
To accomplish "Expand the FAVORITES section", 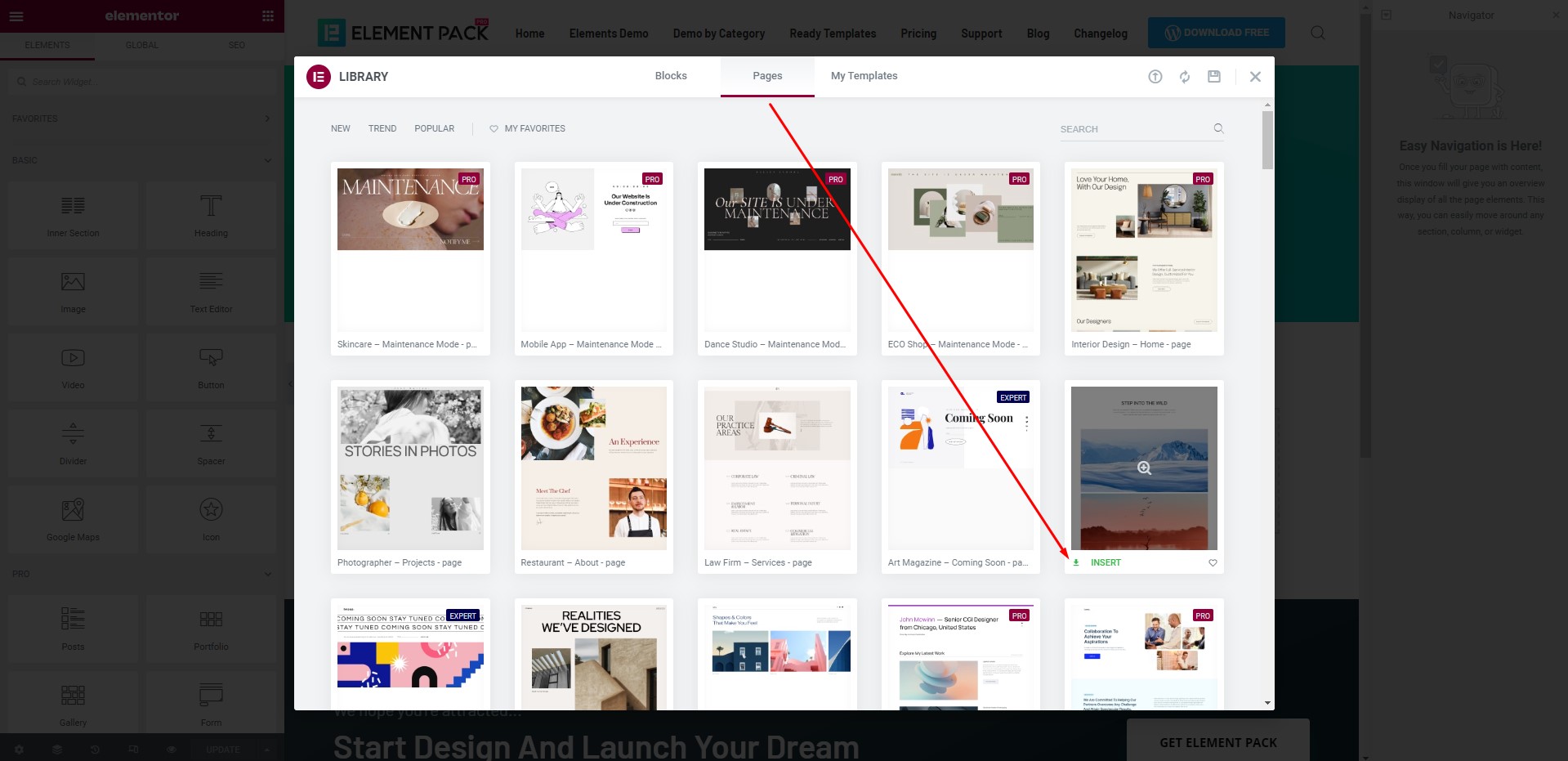I will pyautogui.click(x=268, y=118).
